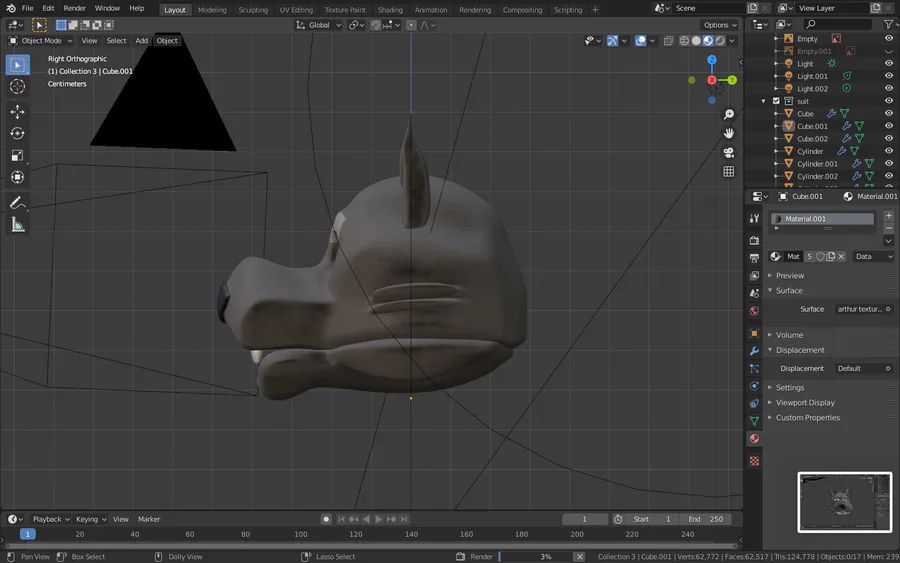Open the Modifier wrench properties tab

pyautogui.click(x=754, y=351)
